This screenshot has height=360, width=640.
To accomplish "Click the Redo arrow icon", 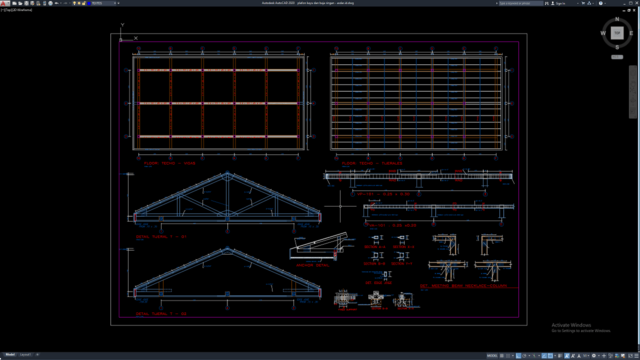I will [x=65, y=3].
